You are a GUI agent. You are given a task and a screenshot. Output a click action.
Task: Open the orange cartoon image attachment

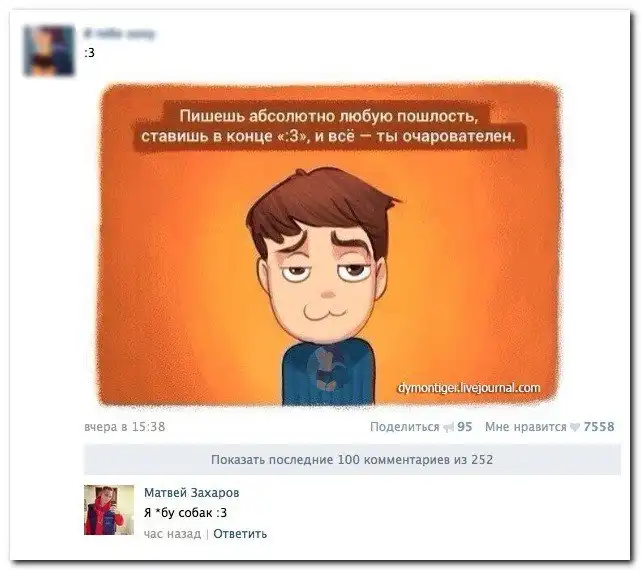pyautogui.click(x=328, y=245)
